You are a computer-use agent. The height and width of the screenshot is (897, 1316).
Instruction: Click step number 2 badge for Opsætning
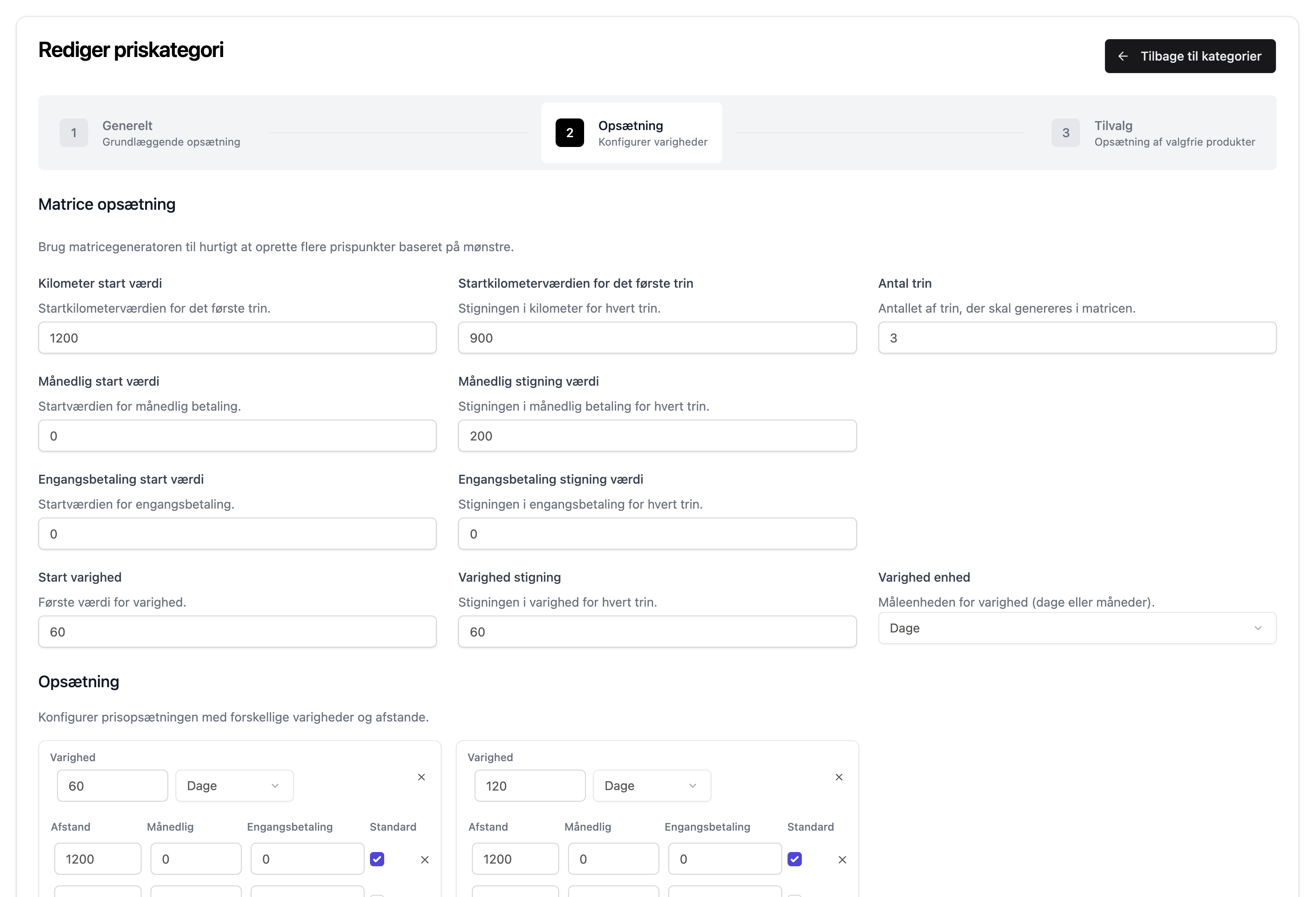569,133
